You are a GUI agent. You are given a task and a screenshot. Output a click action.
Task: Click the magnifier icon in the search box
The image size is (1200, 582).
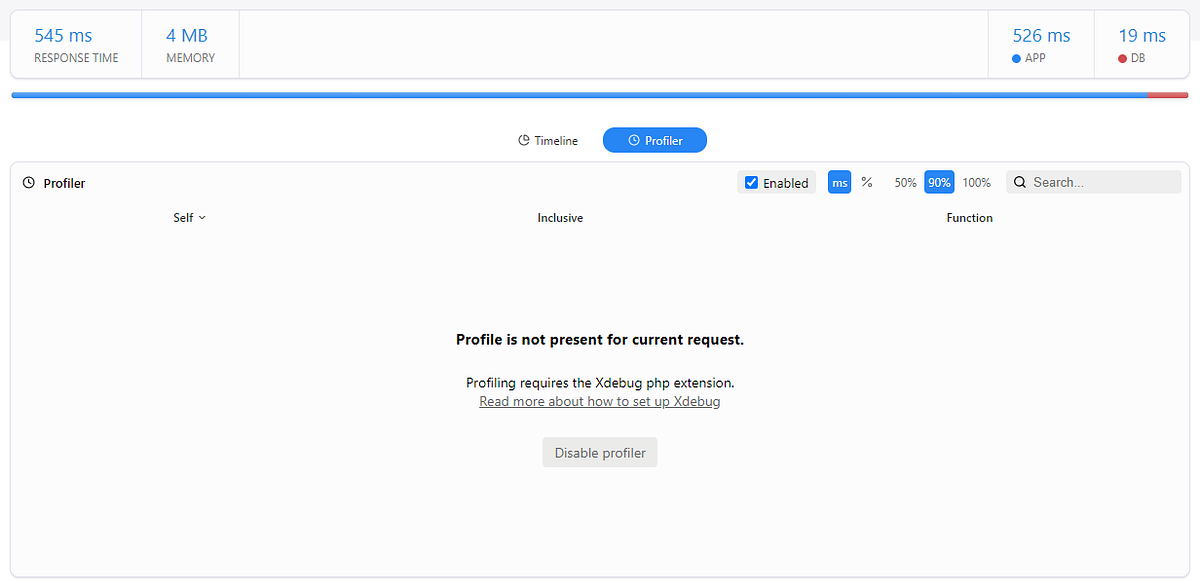1020,182
